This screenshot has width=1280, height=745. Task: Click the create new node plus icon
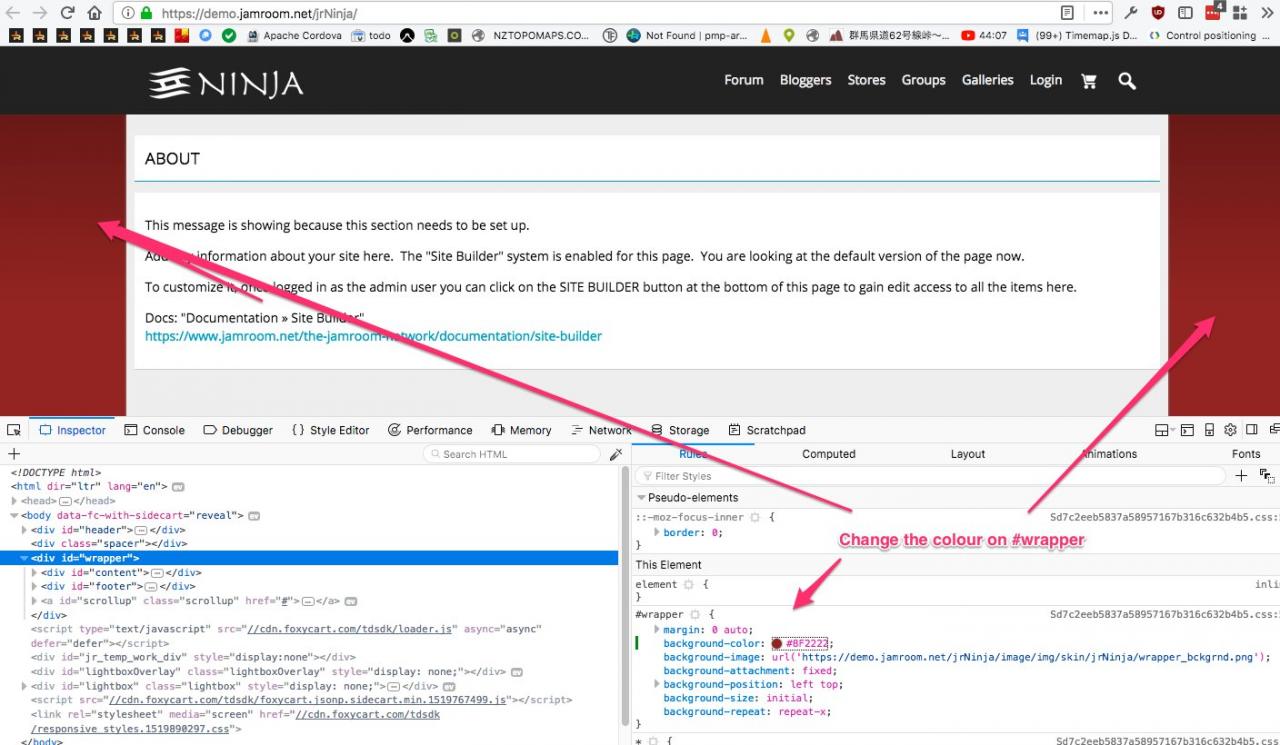[14, 454]
